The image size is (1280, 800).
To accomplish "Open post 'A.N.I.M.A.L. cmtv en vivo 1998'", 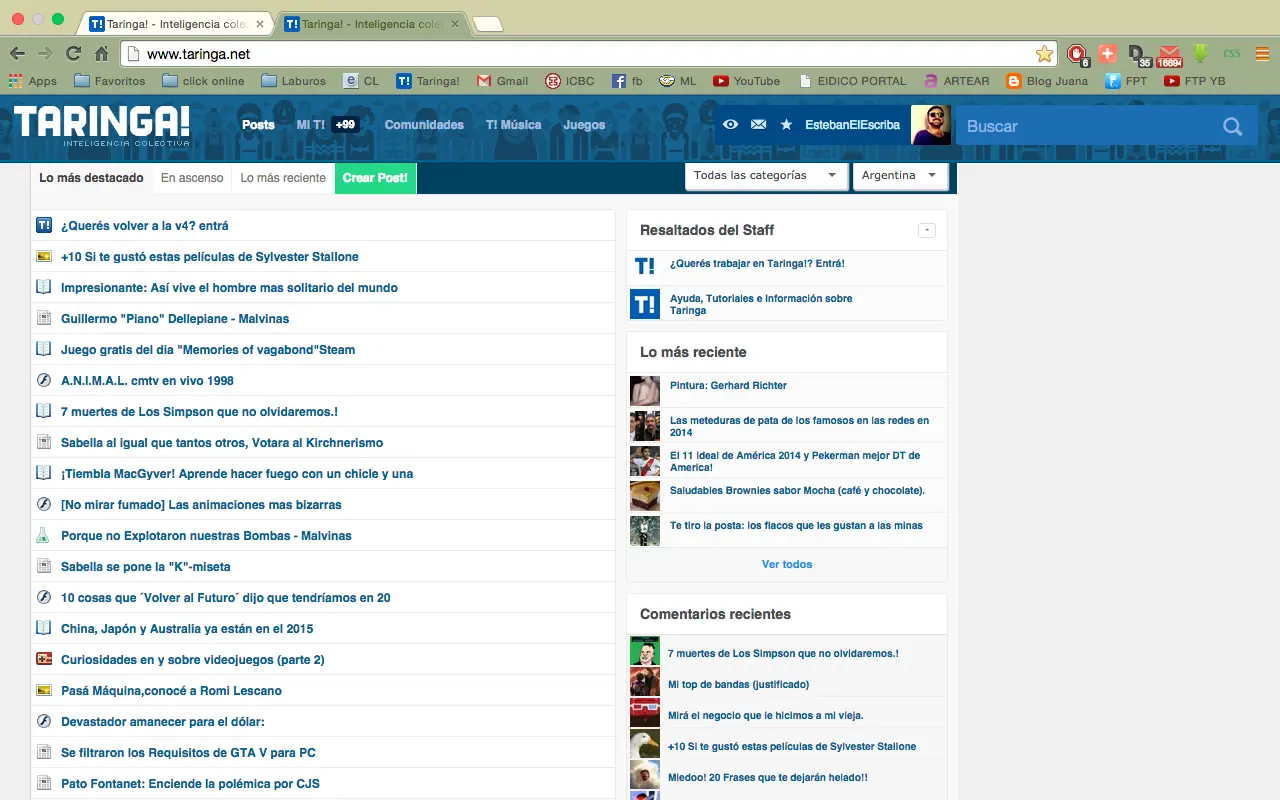I will click(147, 381).
